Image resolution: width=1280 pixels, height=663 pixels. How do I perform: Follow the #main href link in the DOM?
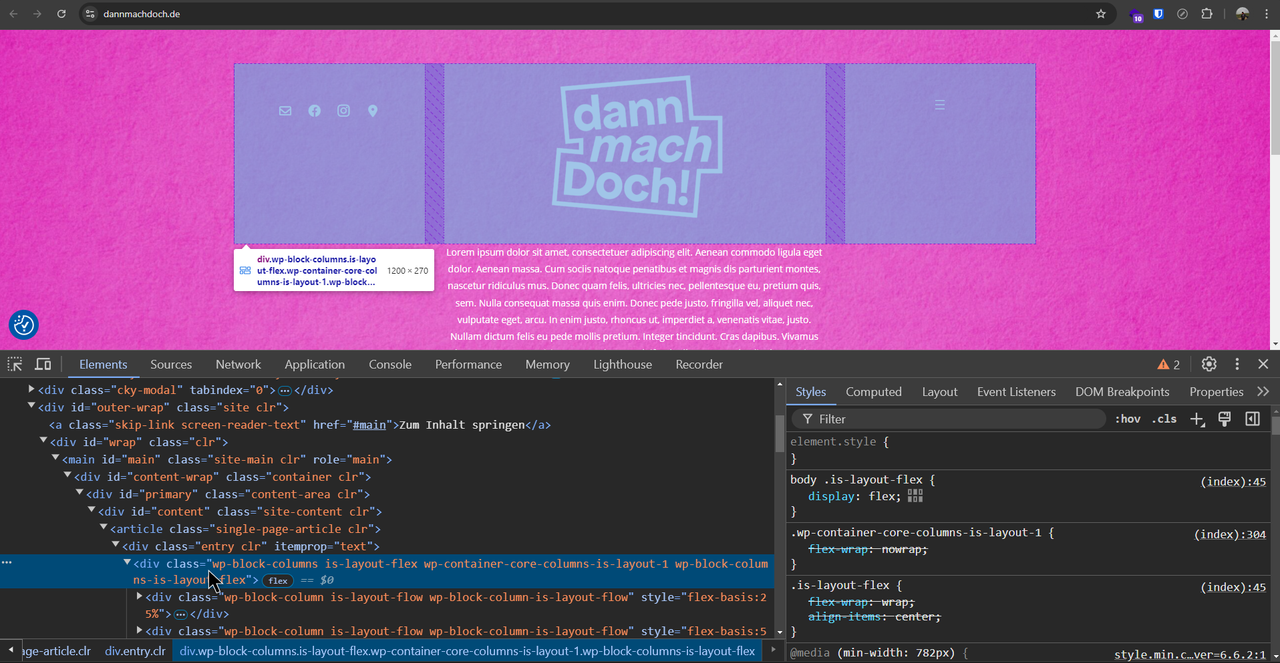[x=370, y=425]
